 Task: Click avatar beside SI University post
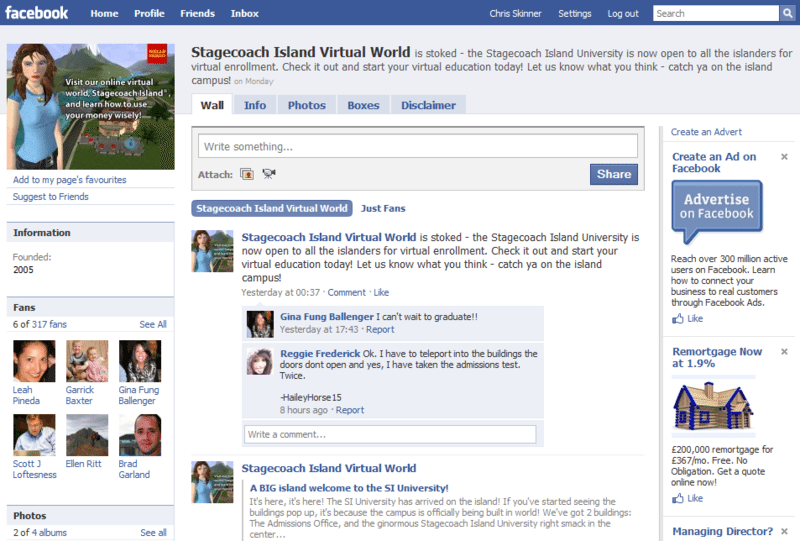pyautogui.click(x=212, y=482)
